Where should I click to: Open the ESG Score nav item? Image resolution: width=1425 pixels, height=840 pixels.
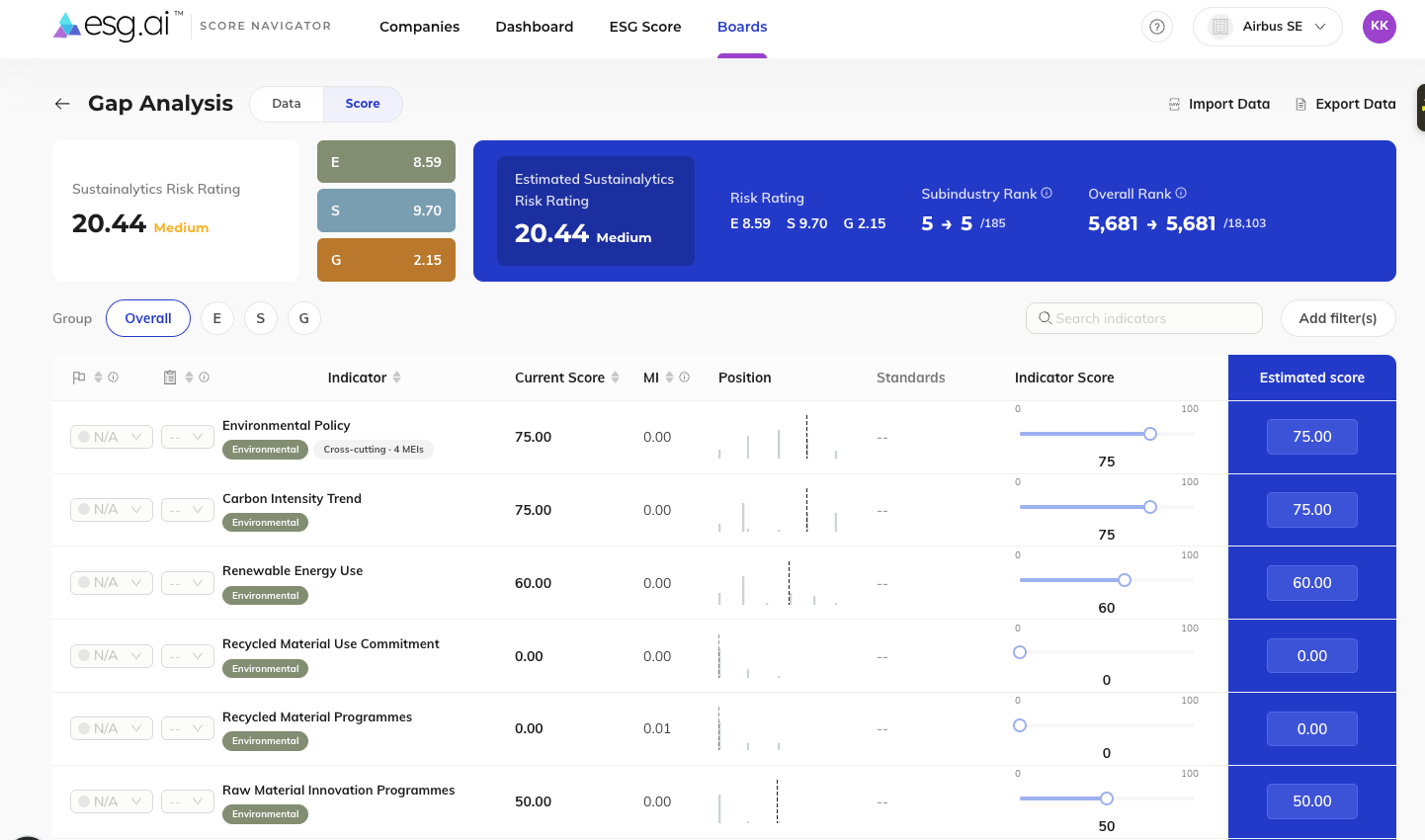point(645,27)
